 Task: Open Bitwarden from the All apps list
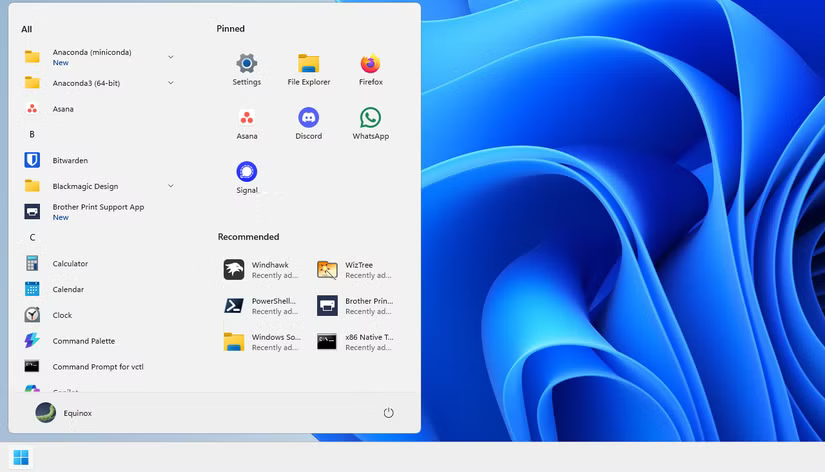point(69,160)
